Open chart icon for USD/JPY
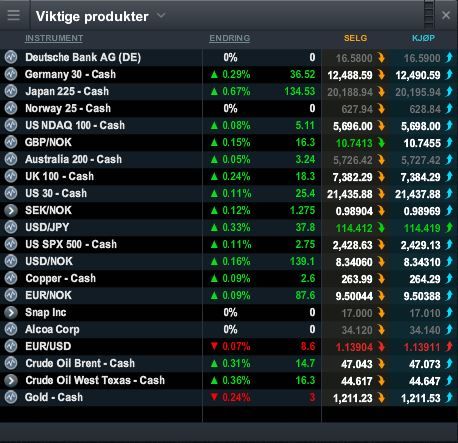 click(x=11, y=227)
